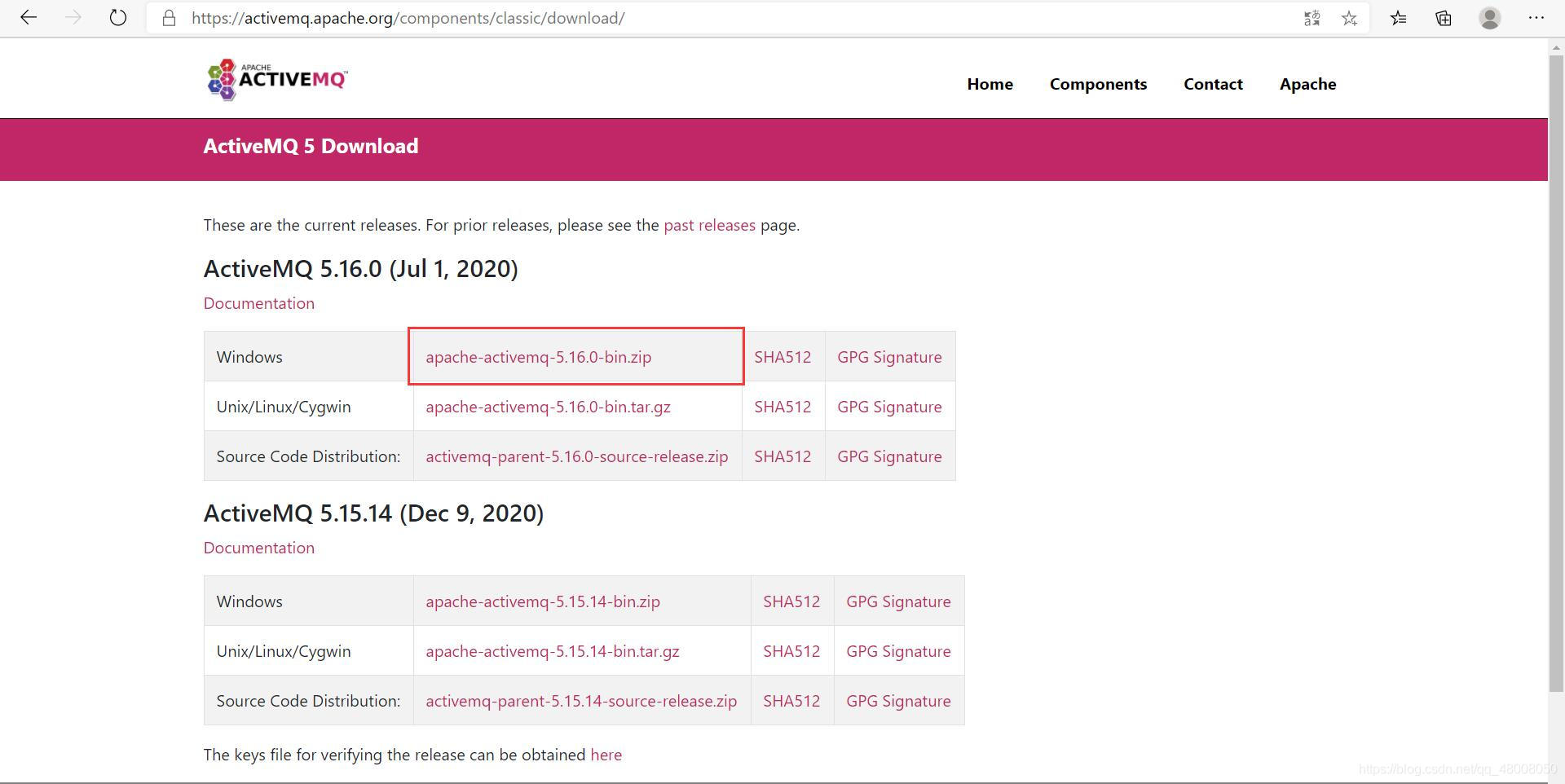Open GPG Signature for 5.16.0 bin.tar.gz
Screen dimensions: 1565x784
889,407
